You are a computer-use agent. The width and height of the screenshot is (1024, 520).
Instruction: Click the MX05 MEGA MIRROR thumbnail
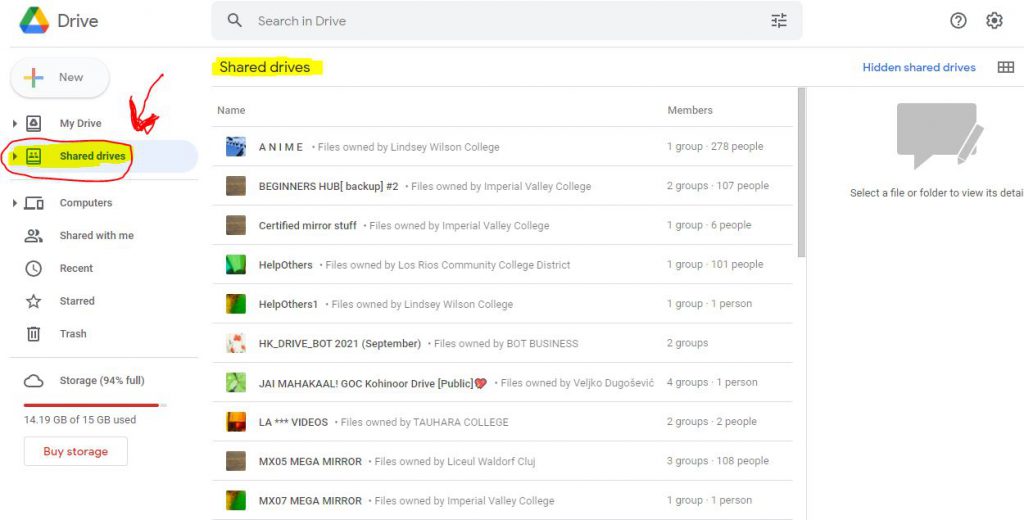pyautogui.click(x=236, y=461)
